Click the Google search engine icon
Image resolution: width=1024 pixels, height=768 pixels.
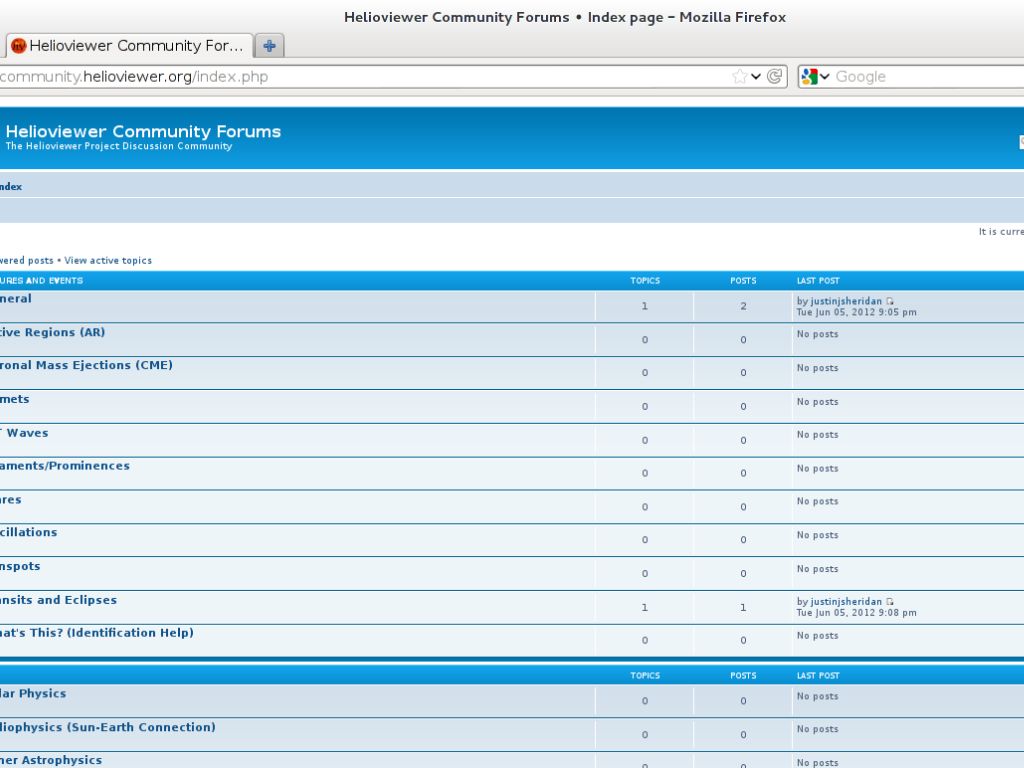coord(810,77)
